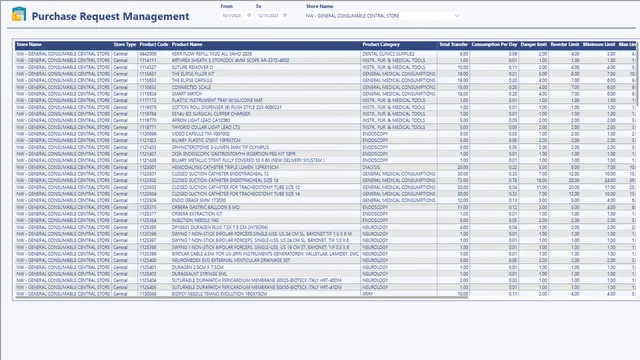
Task: Select BIPOLAR CABLE 4.5M product cell
Action: click(x=265, y=254)
